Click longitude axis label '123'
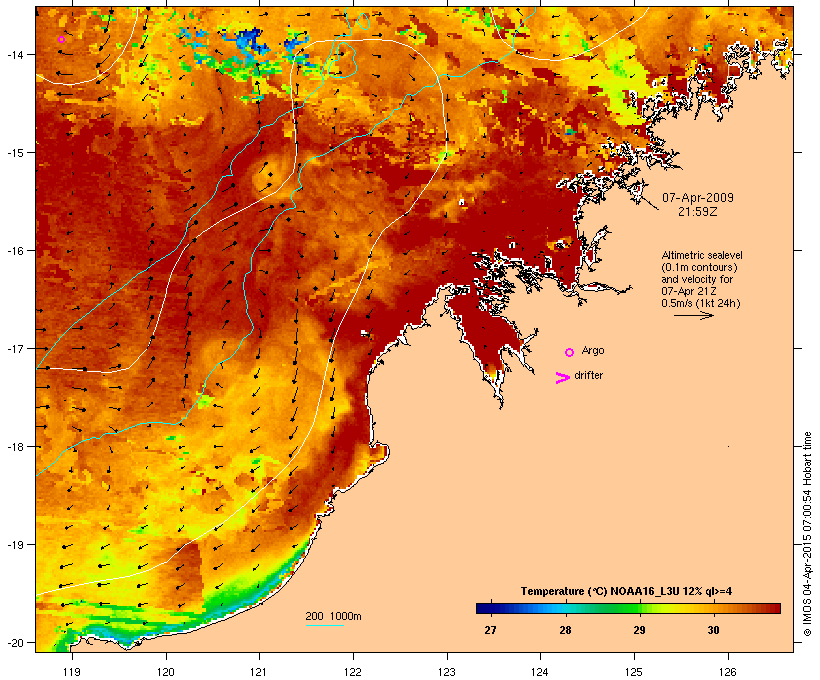Viewport: 820px width, 680px height. [x=447, y=672]
